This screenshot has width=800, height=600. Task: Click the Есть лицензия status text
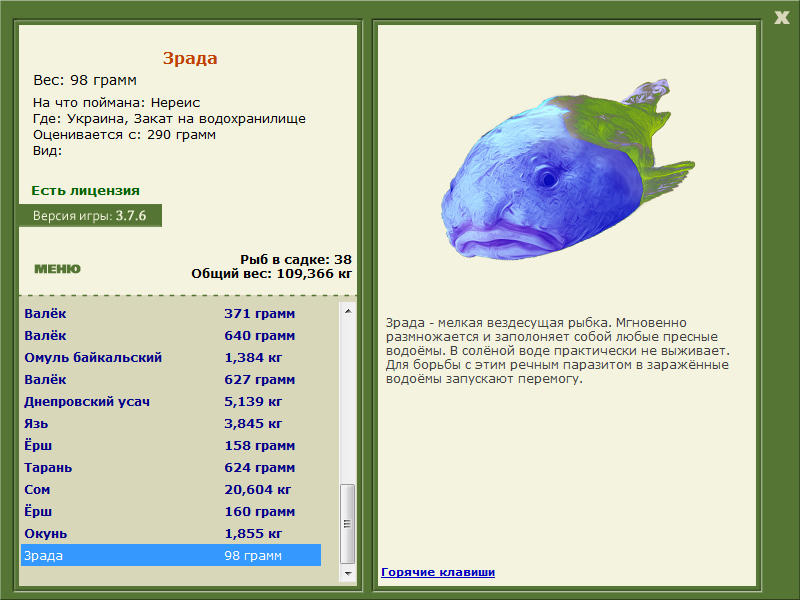(x=85, y=190)
